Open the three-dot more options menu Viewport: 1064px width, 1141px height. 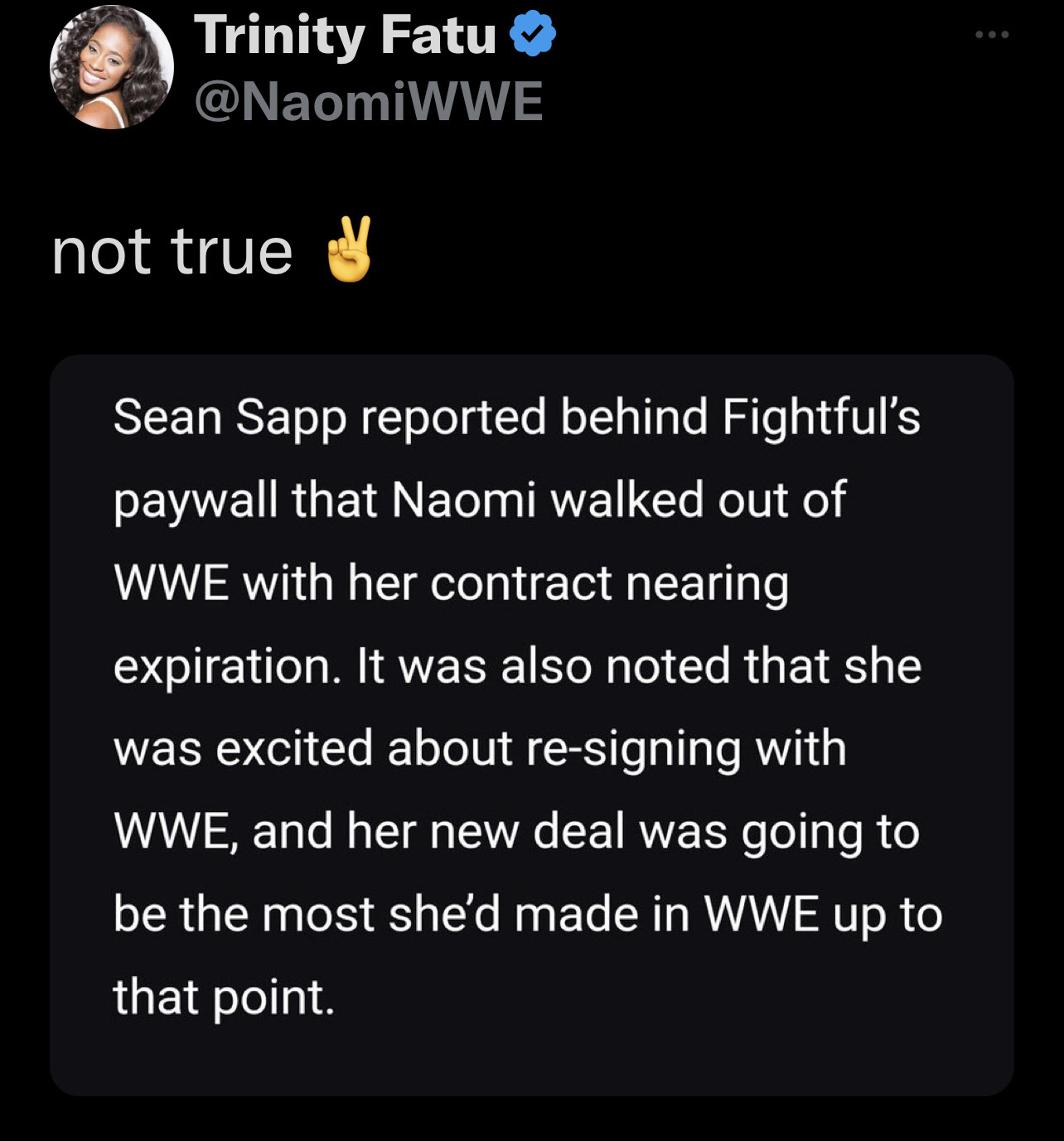pos(992,35)
